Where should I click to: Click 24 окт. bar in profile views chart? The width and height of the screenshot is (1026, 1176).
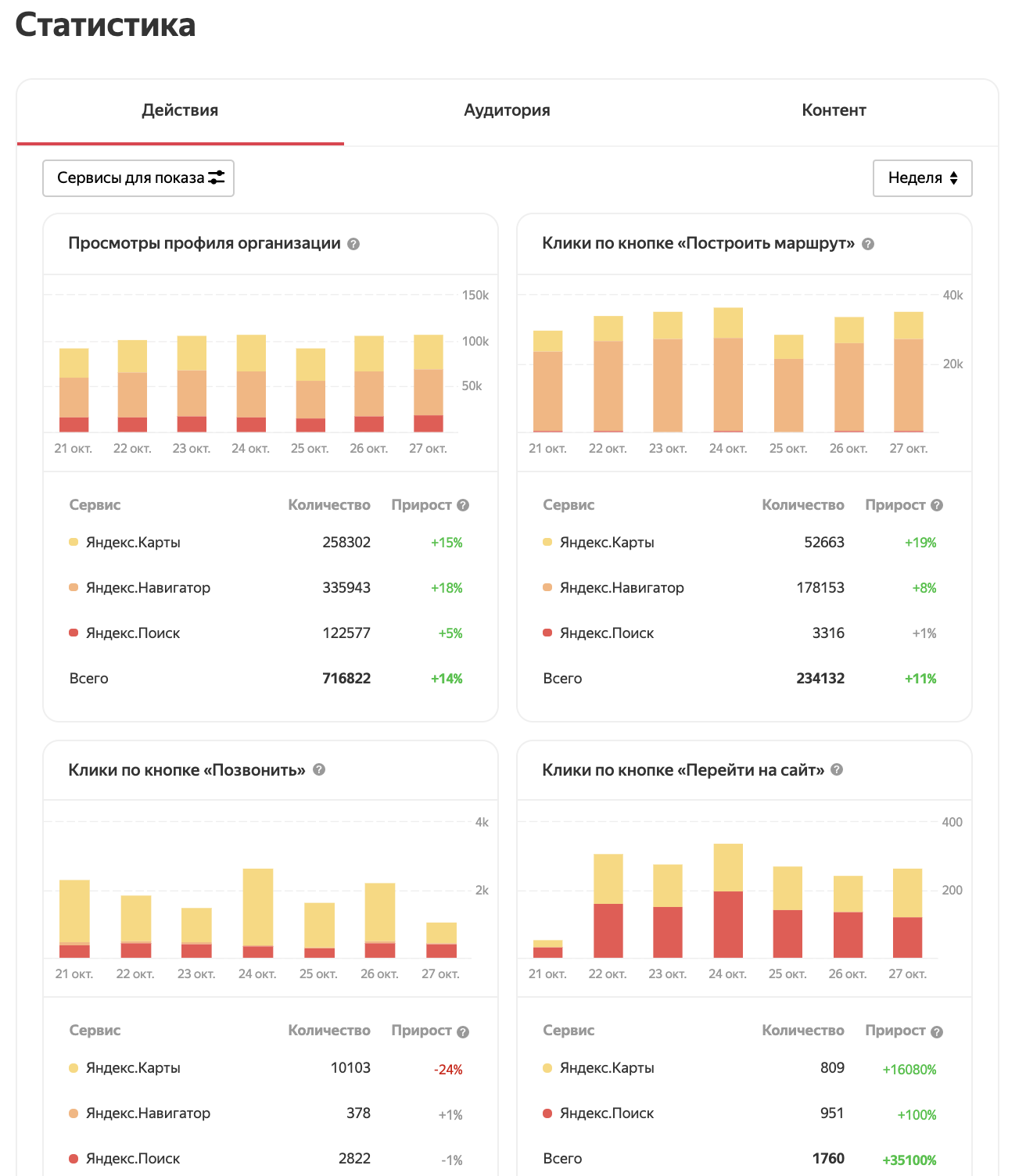pos(251,383)
